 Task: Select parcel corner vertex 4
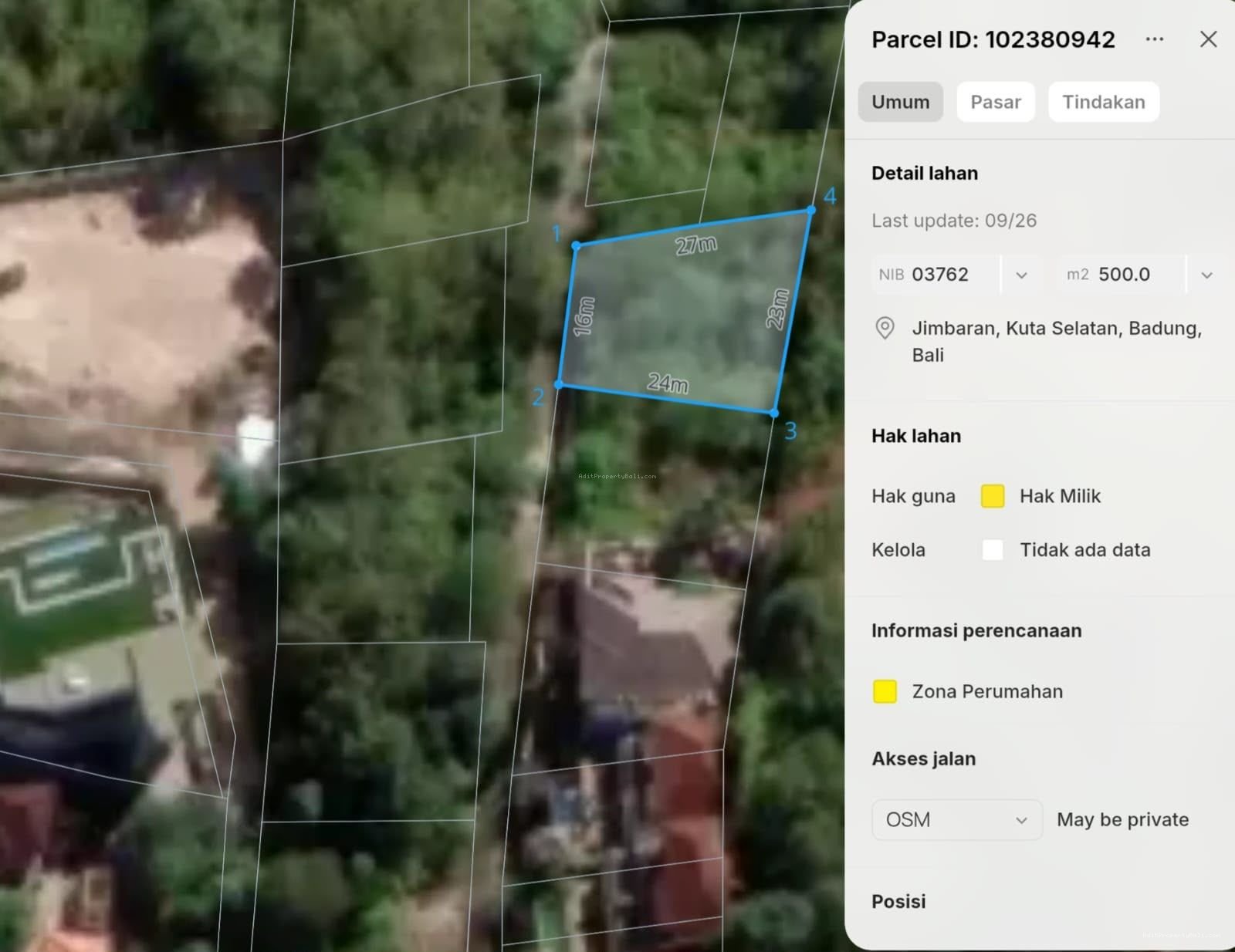(811, 210)
